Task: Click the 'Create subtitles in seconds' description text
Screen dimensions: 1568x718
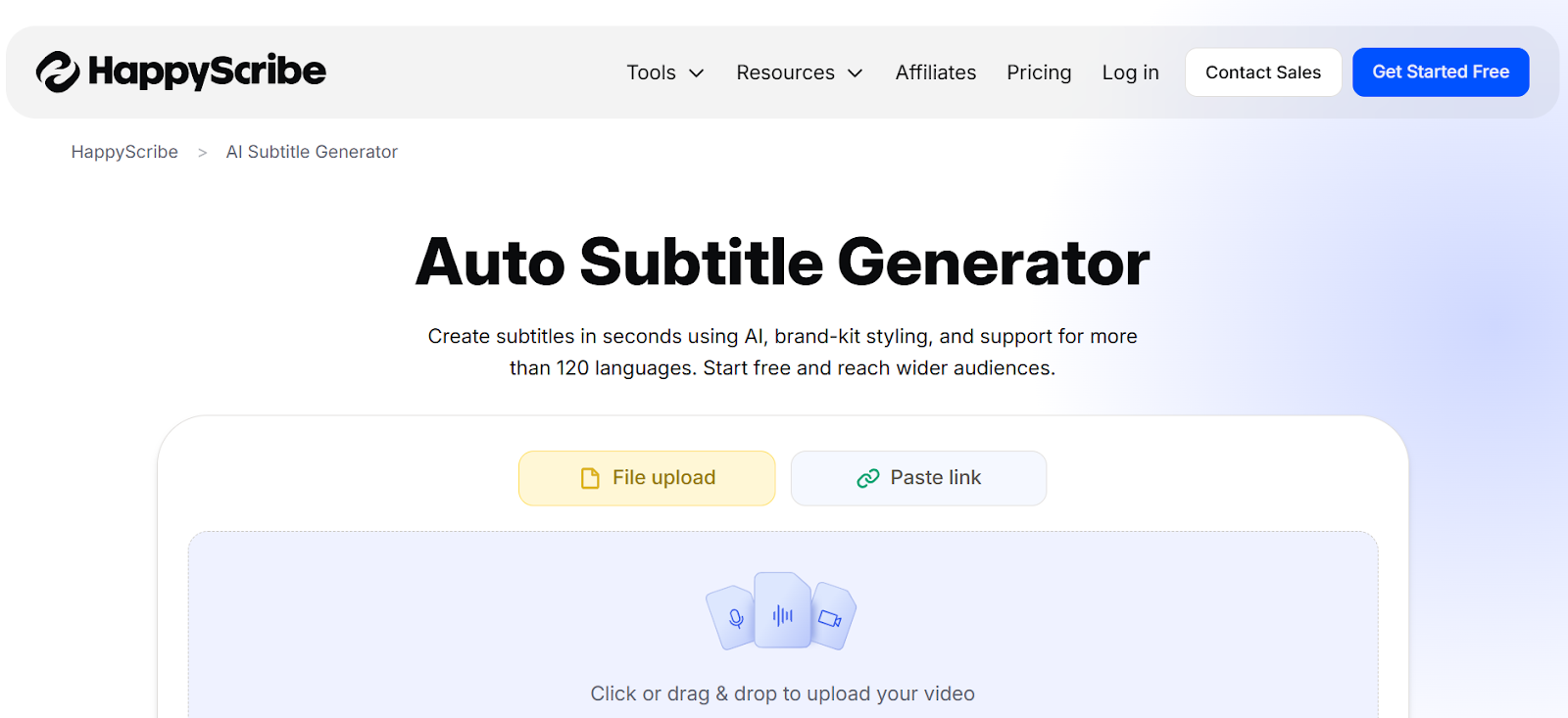Action: point(782,352)
